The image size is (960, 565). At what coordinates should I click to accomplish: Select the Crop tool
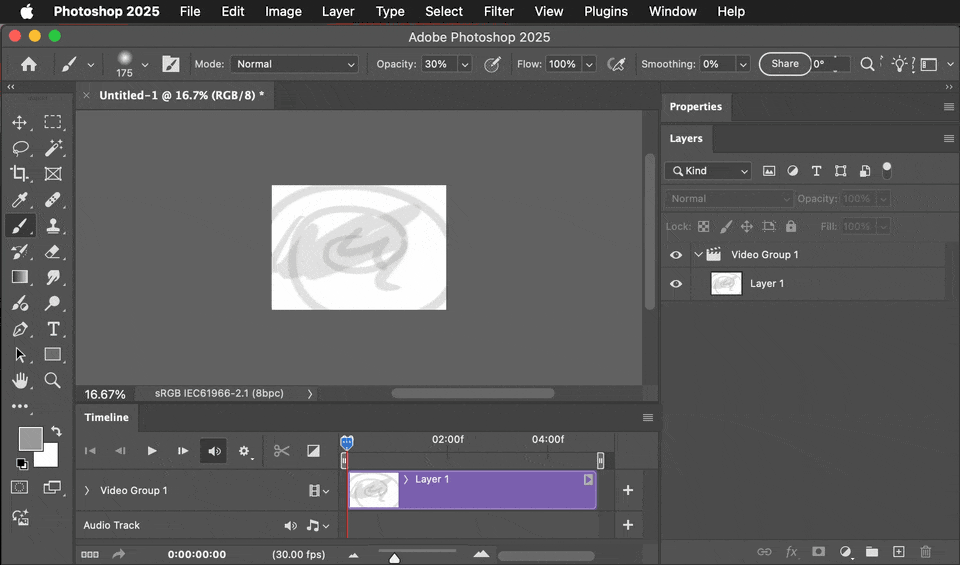click(19, 174)
